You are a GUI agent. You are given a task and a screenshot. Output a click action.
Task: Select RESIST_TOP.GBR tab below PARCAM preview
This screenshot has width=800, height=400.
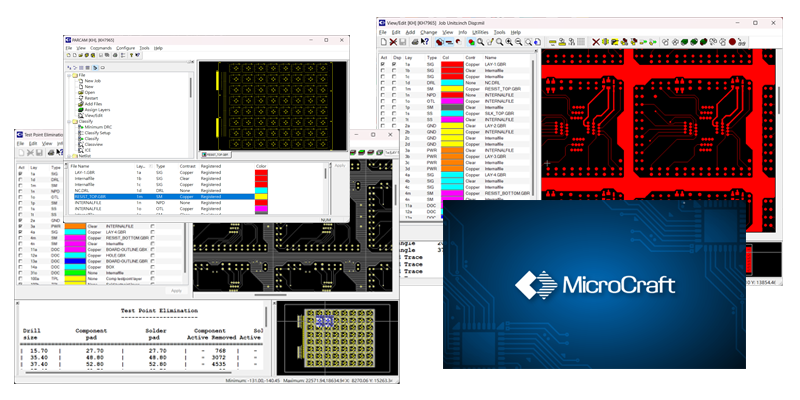215,154
